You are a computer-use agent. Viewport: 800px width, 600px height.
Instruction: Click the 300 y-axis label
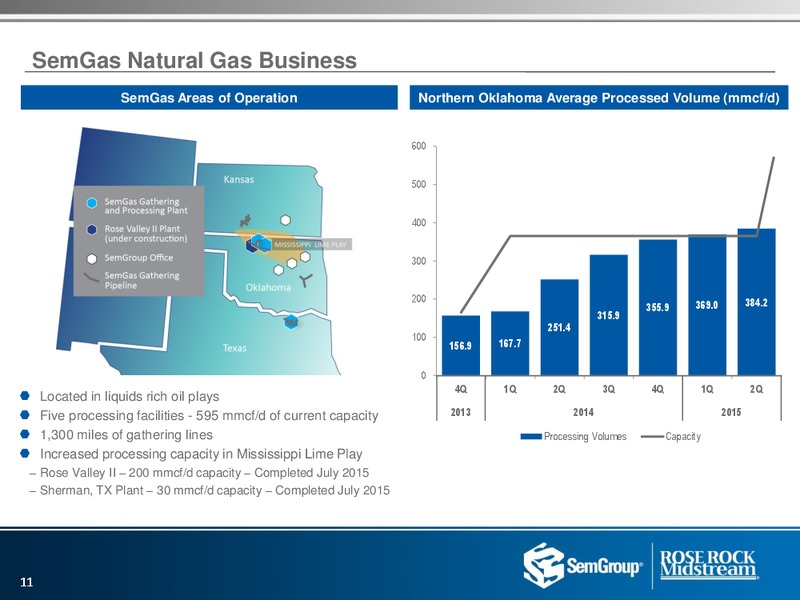[x=418, y=261]
